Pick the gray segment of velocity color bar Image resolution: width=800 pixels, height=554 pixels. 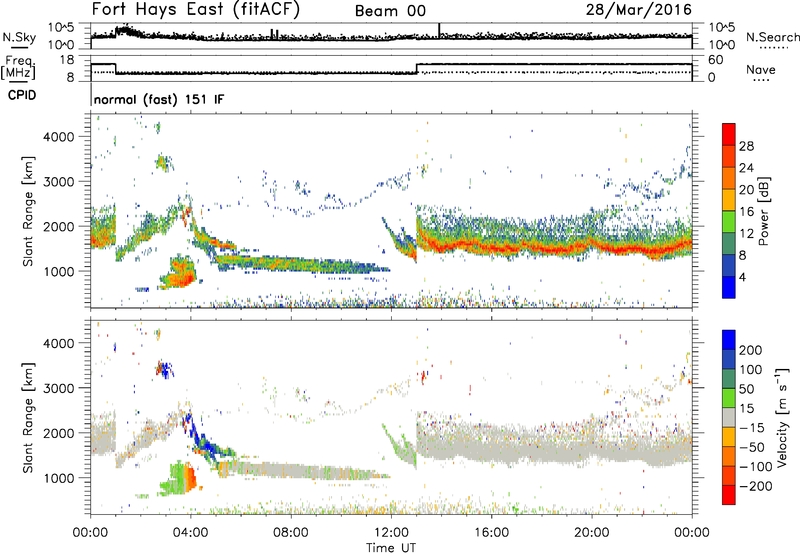point(729,418)
